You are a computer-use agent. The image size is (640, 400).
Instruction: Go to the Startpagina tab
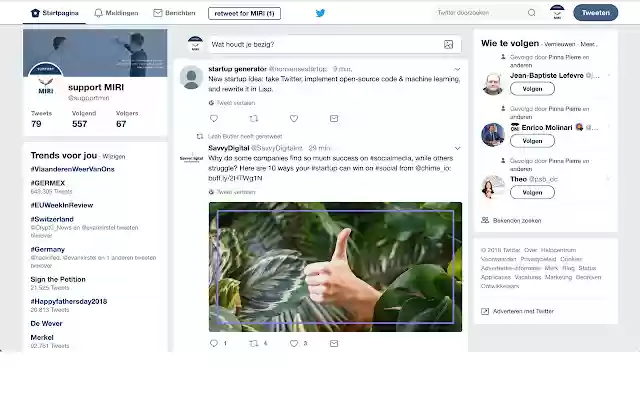pos(54,13)
